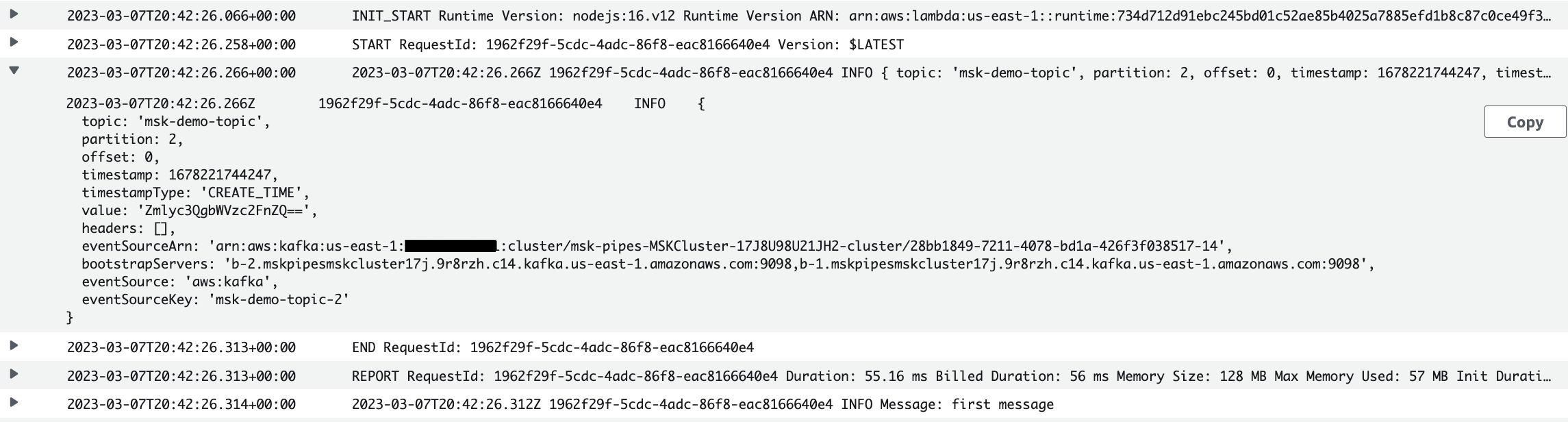Screen dimensions: 1568x422
Task: Click the START RequestId message line
Action: tap(628, 45)
